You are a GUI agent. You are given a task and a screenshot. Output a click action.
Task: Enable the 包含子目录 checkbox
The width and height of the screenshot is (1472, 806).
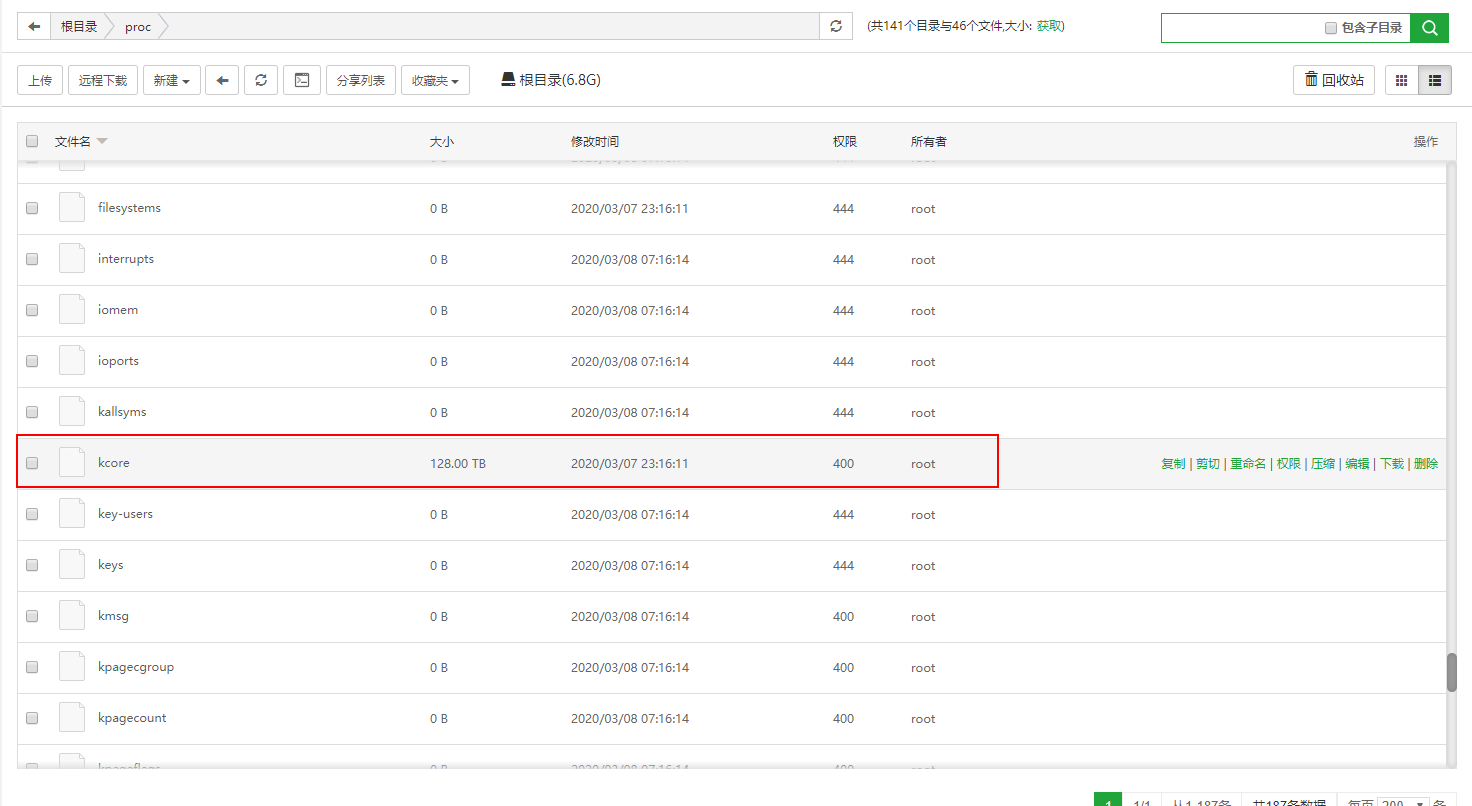(1331, 28)
